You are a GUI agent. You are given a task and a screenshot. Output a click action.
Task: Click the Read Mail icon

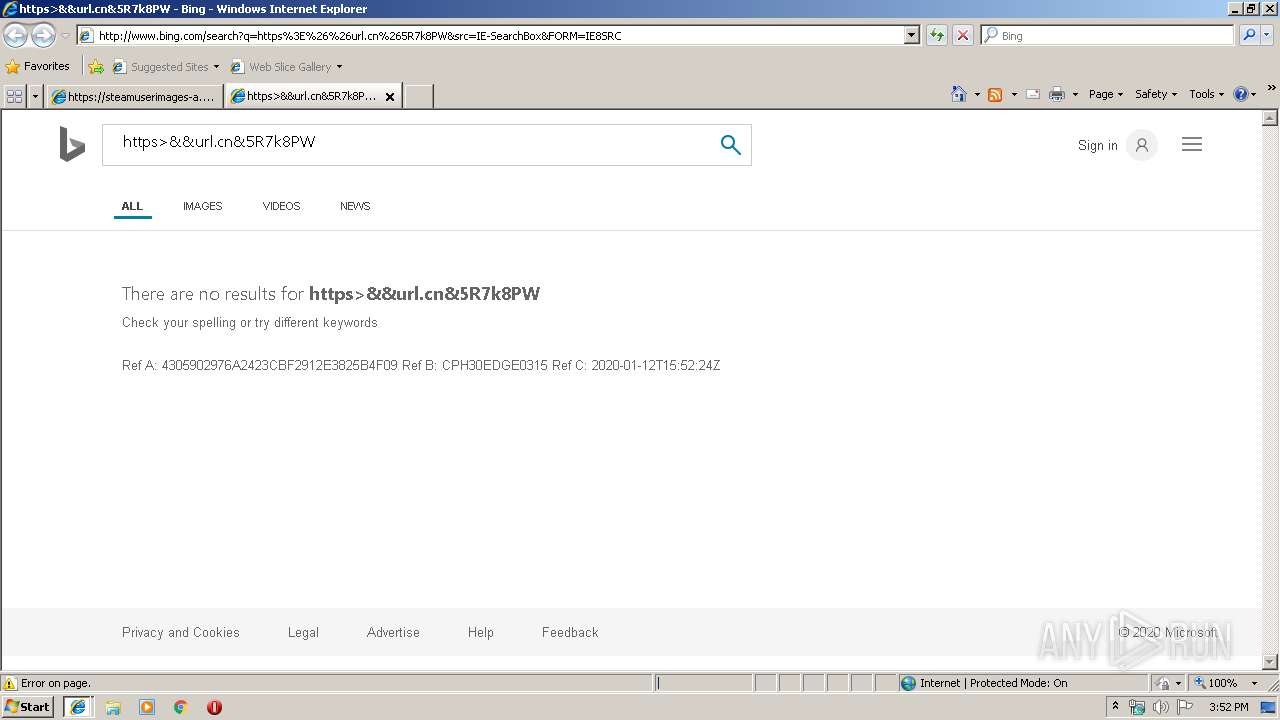[1033, 94]
